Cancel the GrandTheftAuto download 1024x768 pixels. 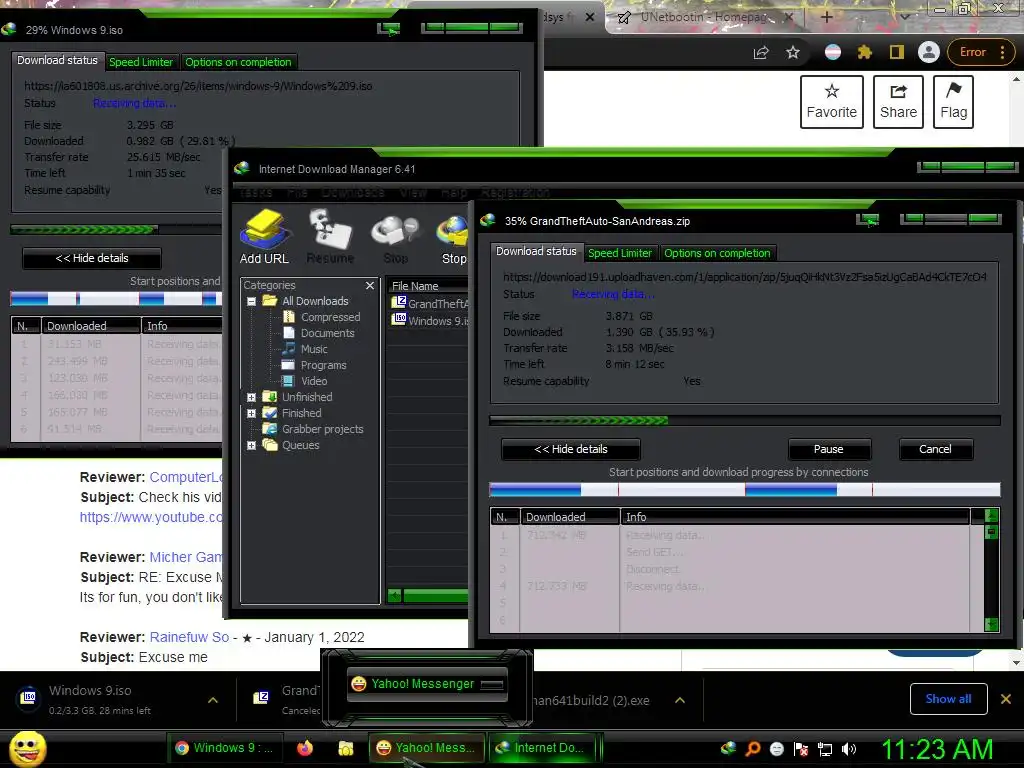pos(935,449)
